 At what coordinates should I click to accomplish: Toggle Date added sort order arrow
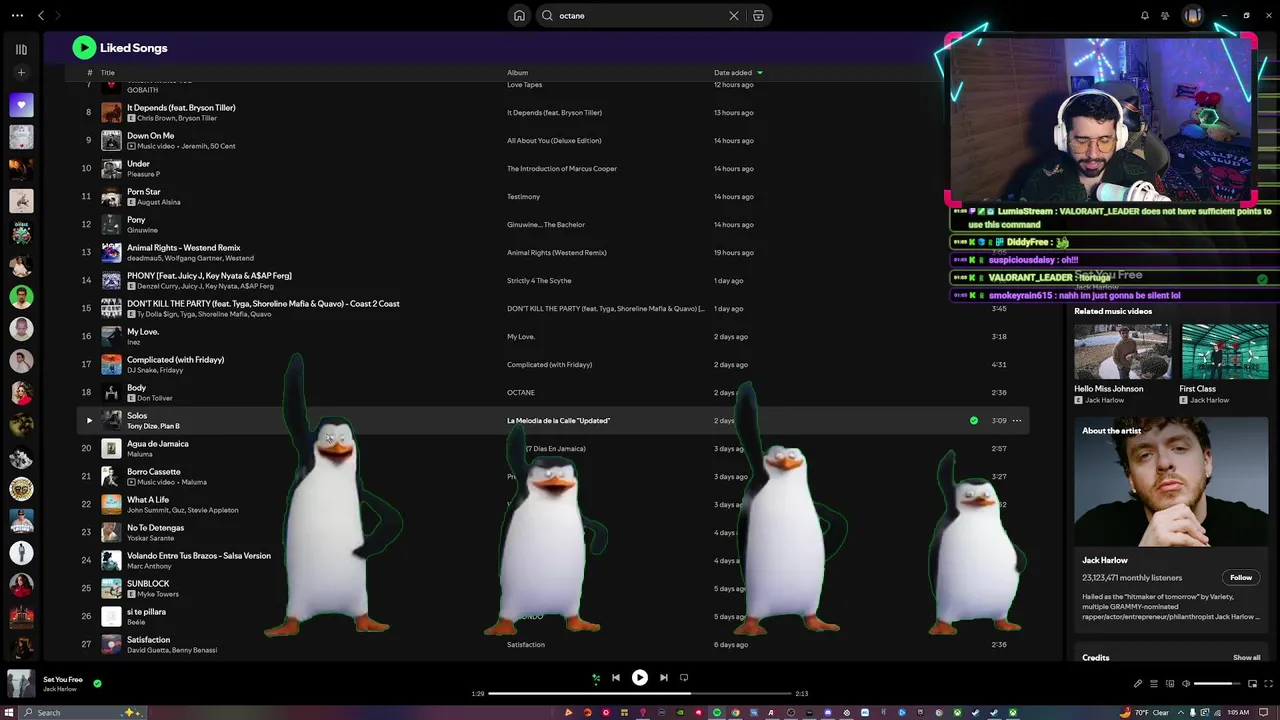(x=760, y=73)
